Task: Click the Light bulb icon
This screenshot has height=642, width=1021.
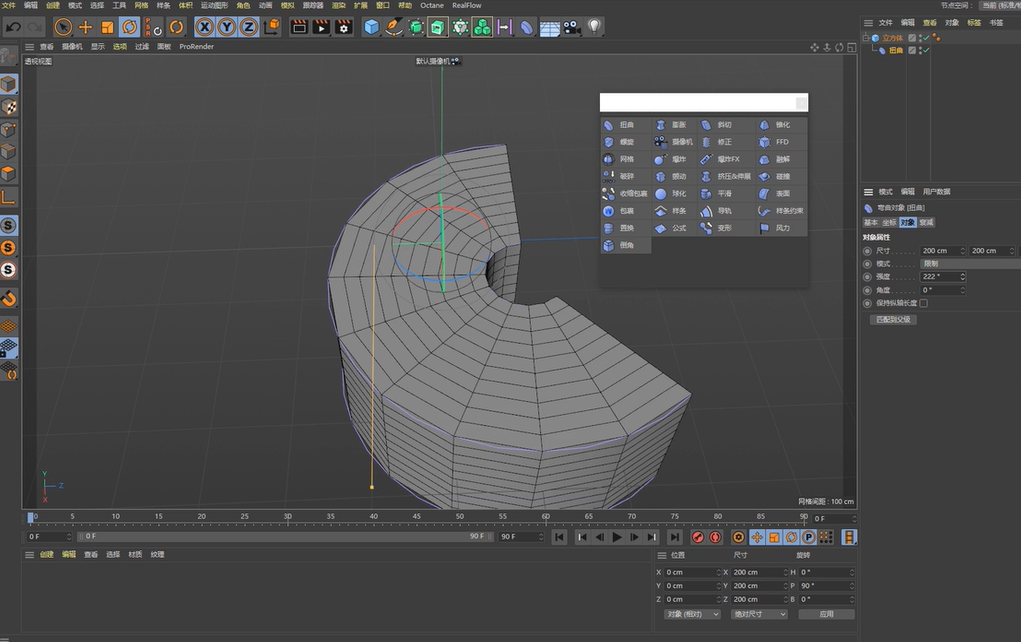Action: pos(594,27)
